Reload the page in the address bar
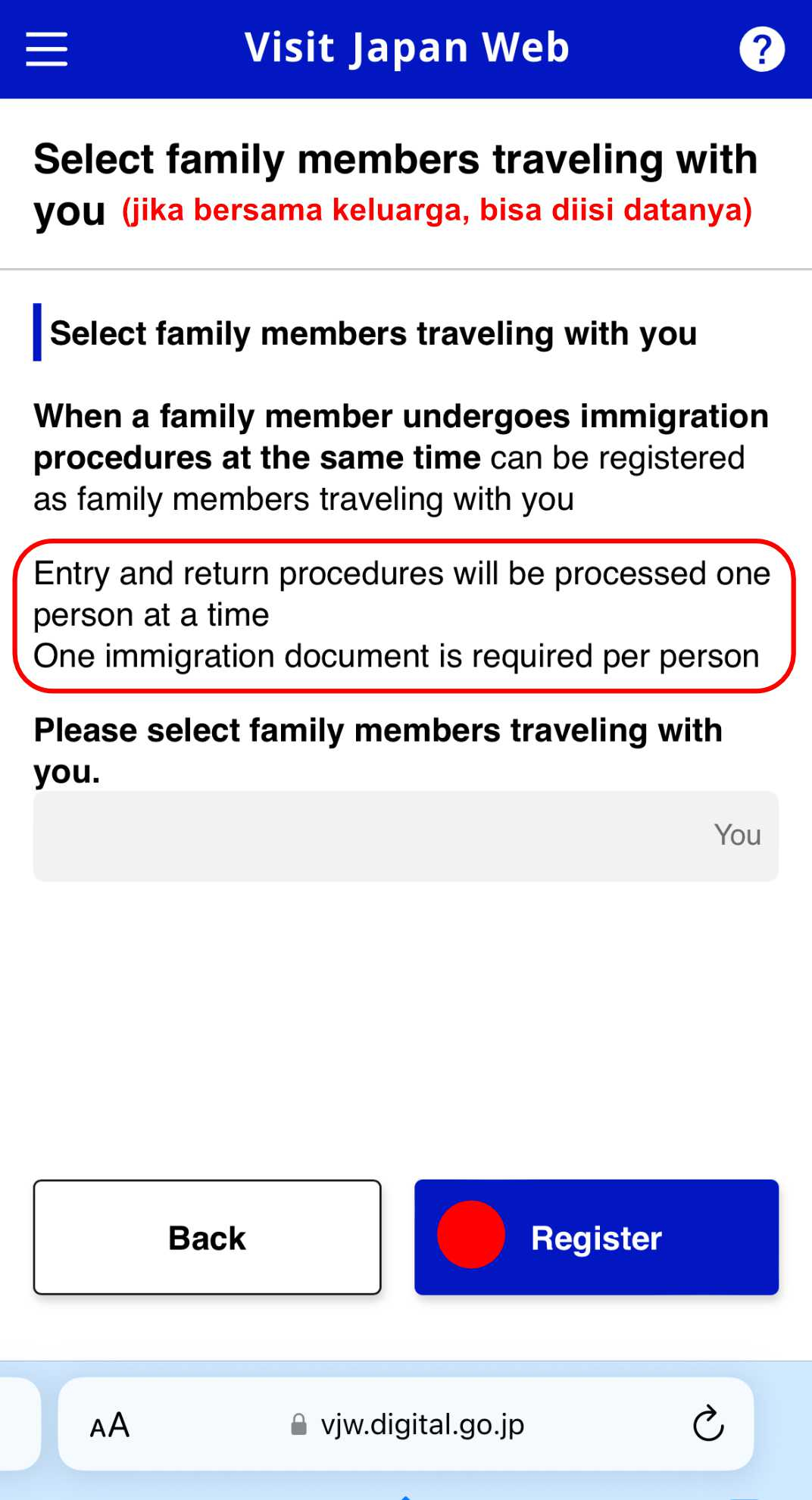812x1500 pixels. 708,1423
